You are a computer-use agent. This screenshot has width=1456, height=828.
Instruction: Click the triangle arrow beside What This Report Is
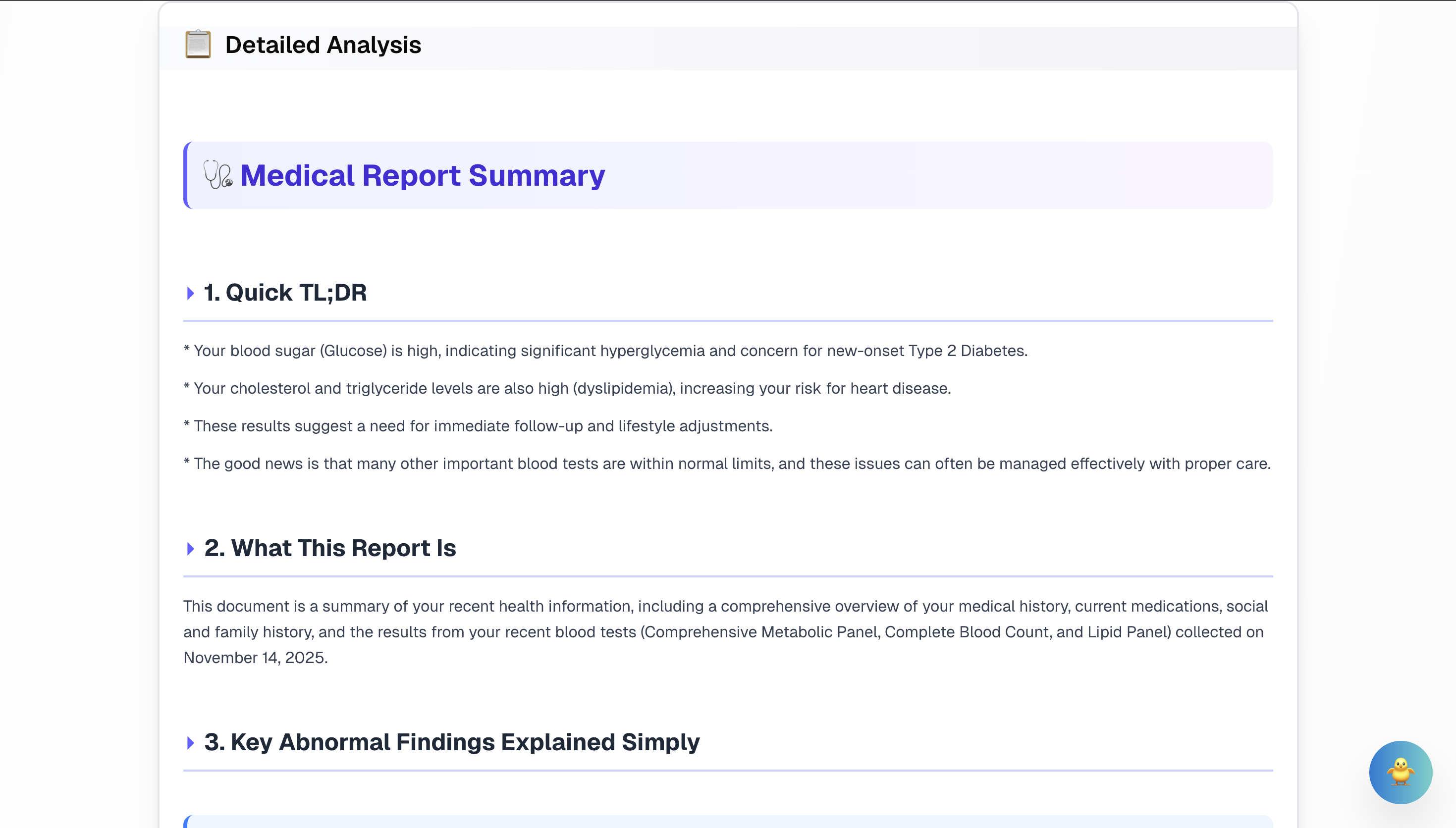(191, 549)
